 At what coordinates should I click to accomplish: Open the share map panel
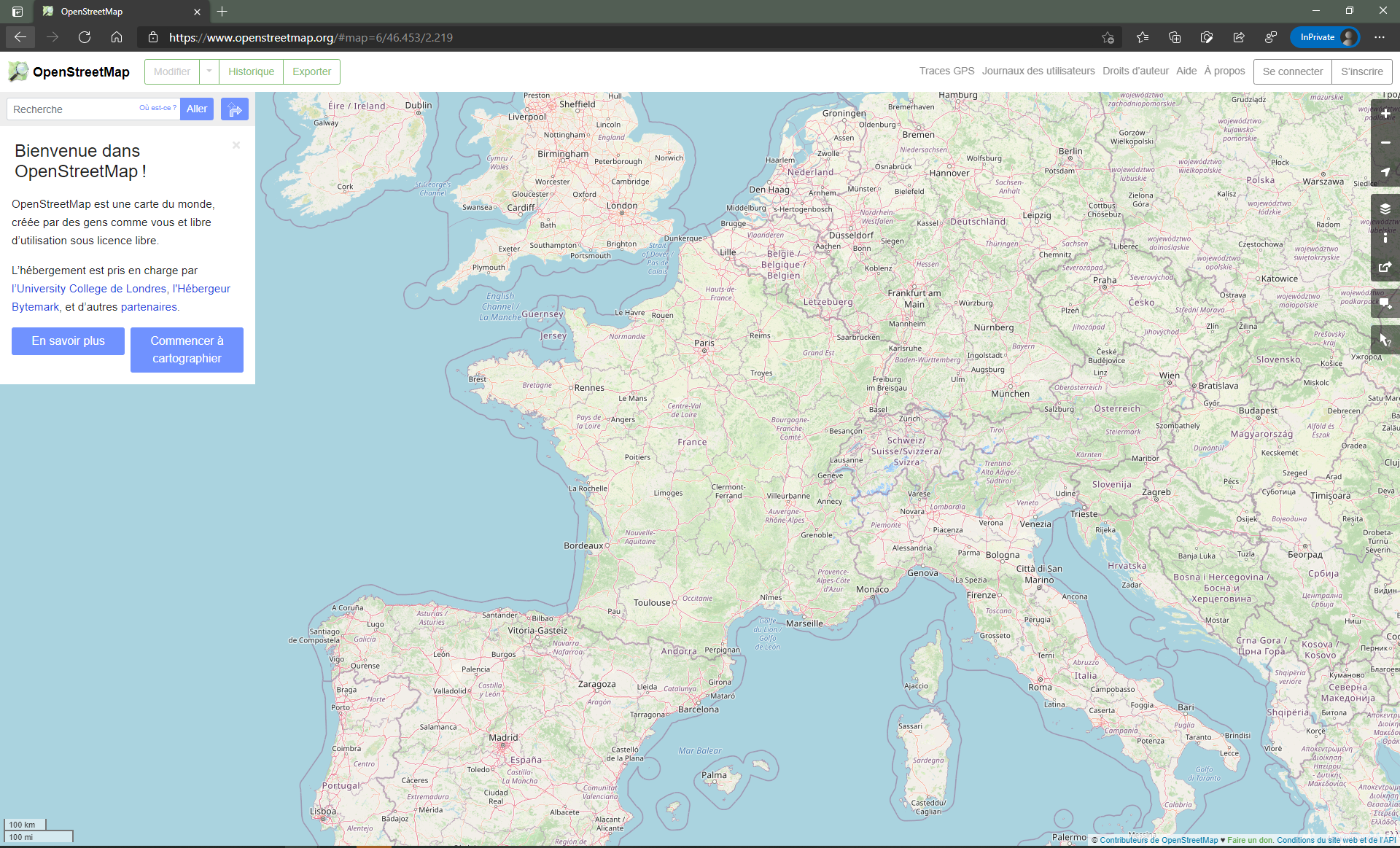click(x=1385, y=267)
